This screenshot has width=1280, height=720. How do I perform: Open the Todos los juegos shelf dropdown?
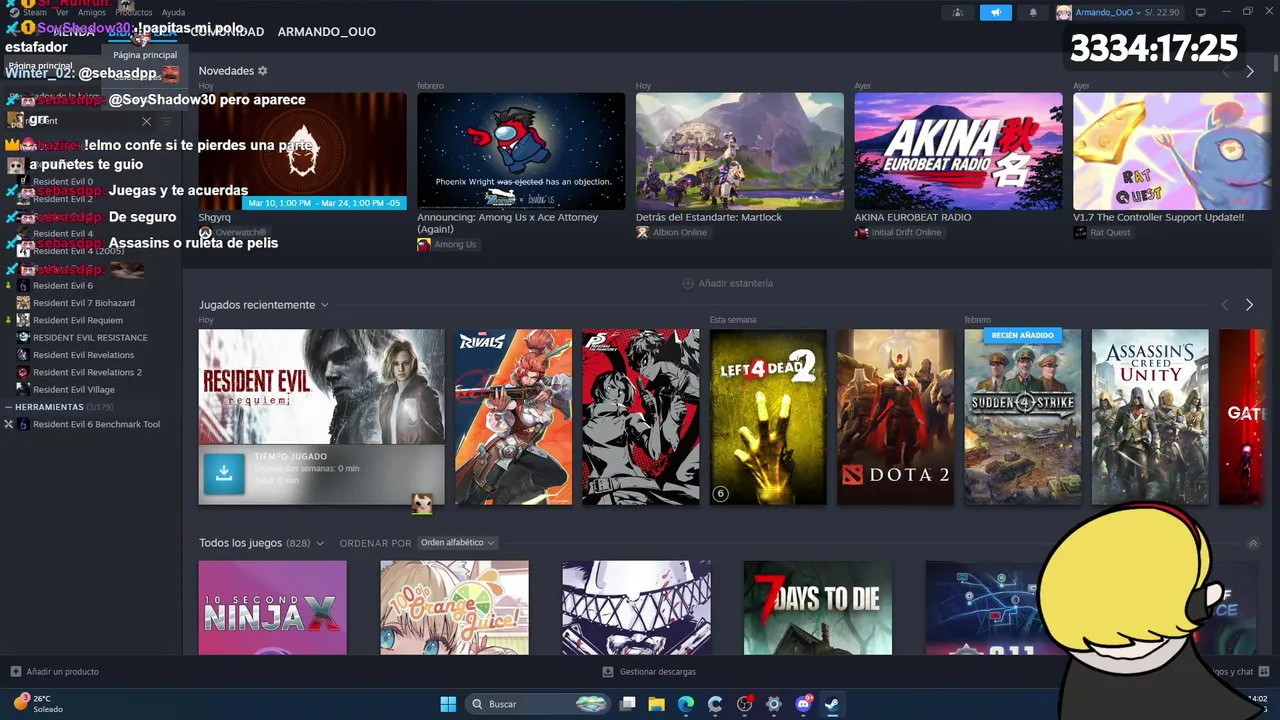(x=320, y=543)
